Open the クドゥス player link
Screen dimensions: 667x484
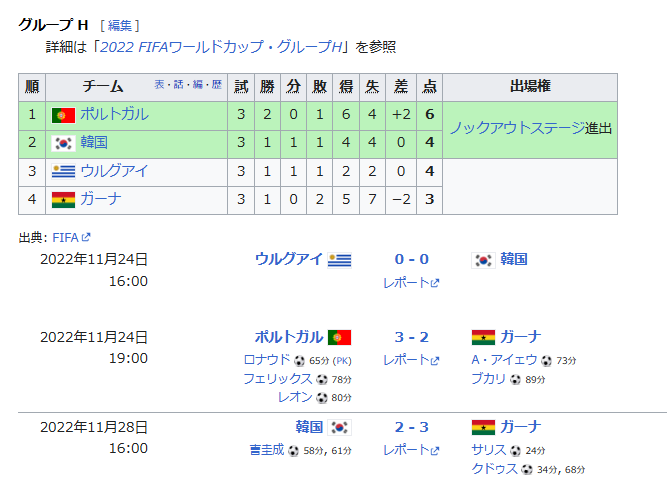pos(495,469)
